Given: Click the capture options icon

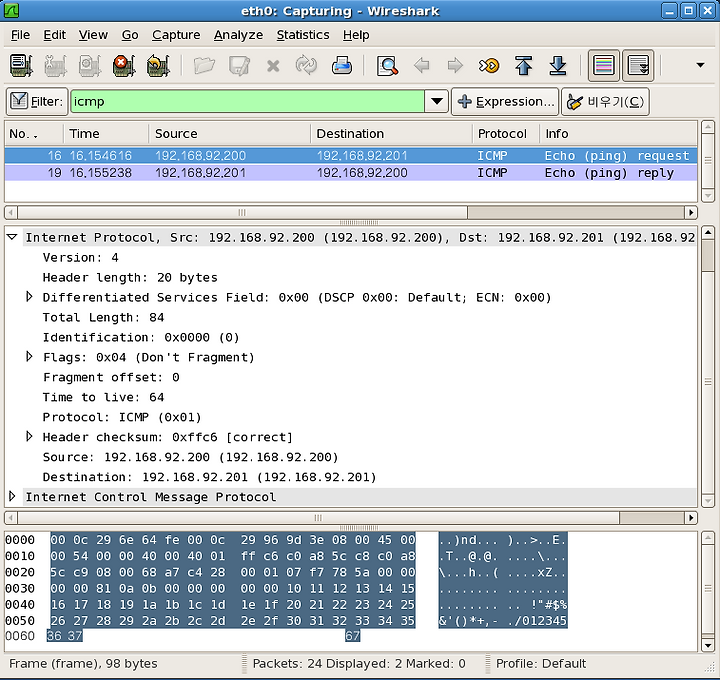Looking at the screenshot, I should [56, 66].
